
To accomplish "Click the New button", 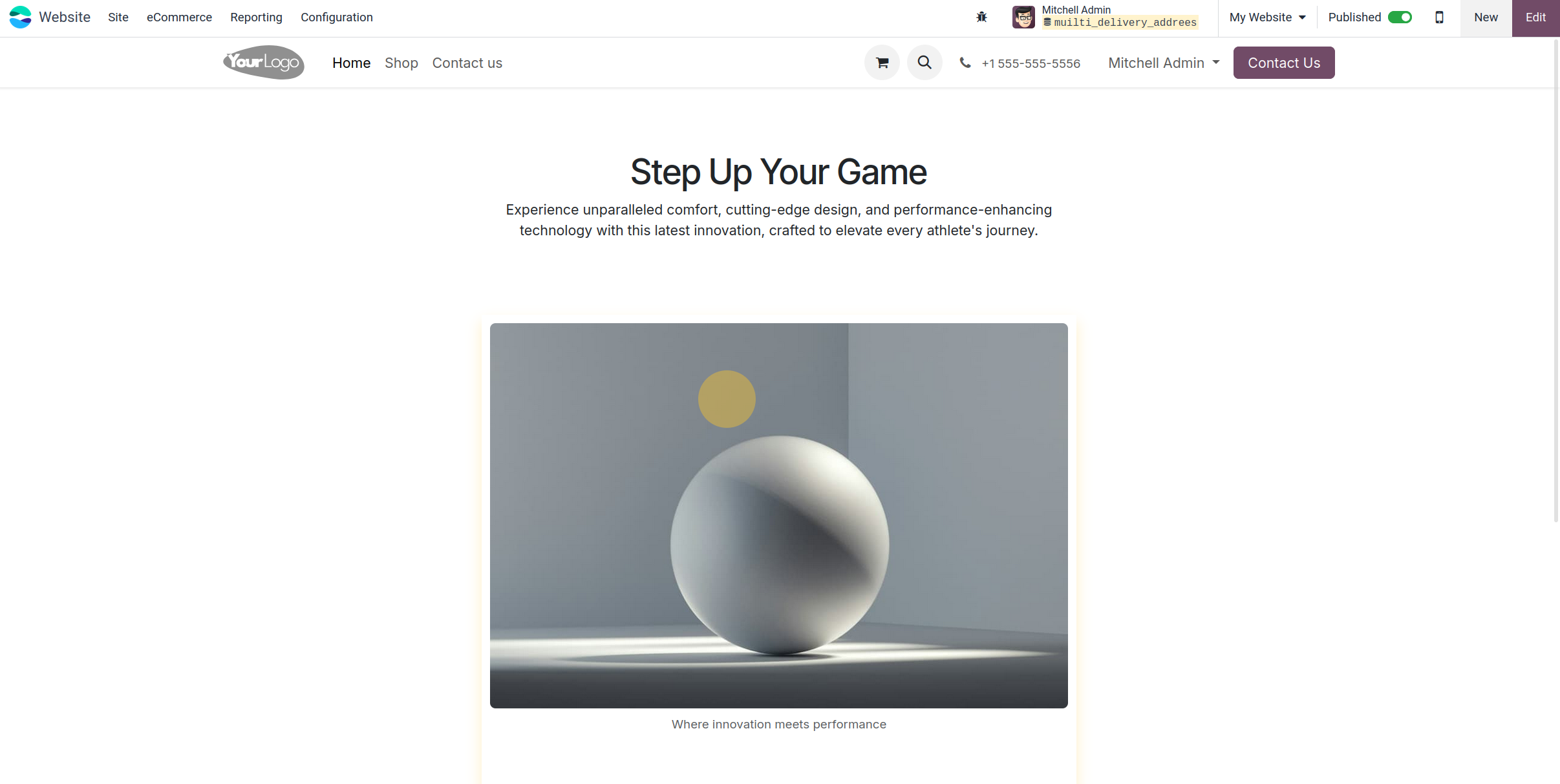I will tap(1486, 17).
